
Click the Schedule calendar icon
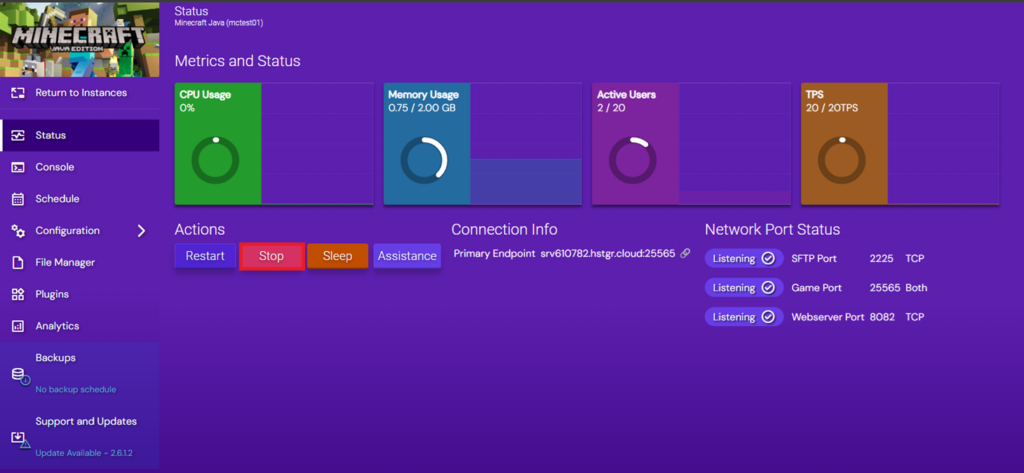pyautogui.click(x=18, y=199)
